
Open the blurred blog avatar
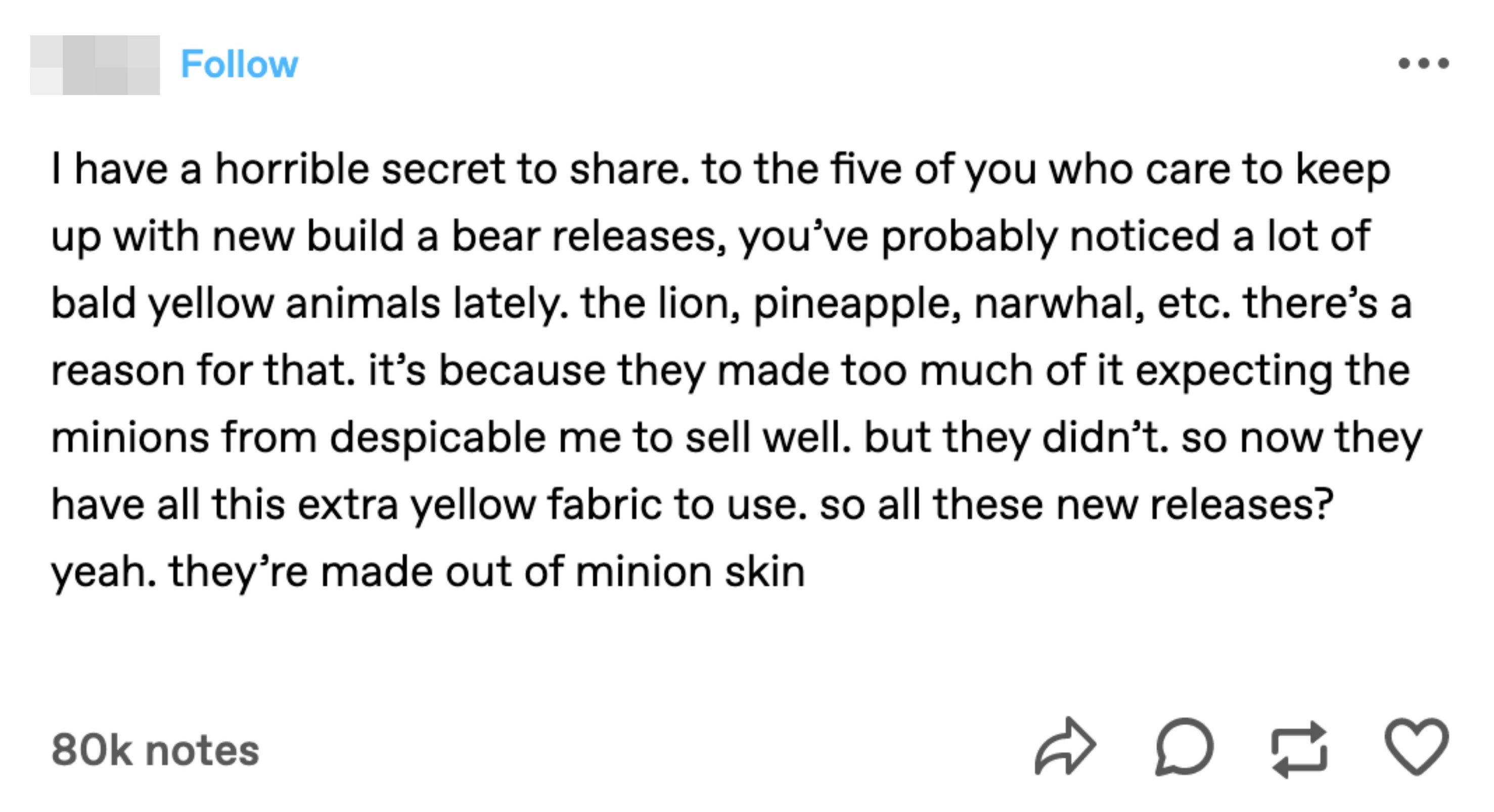coord(95,65)
